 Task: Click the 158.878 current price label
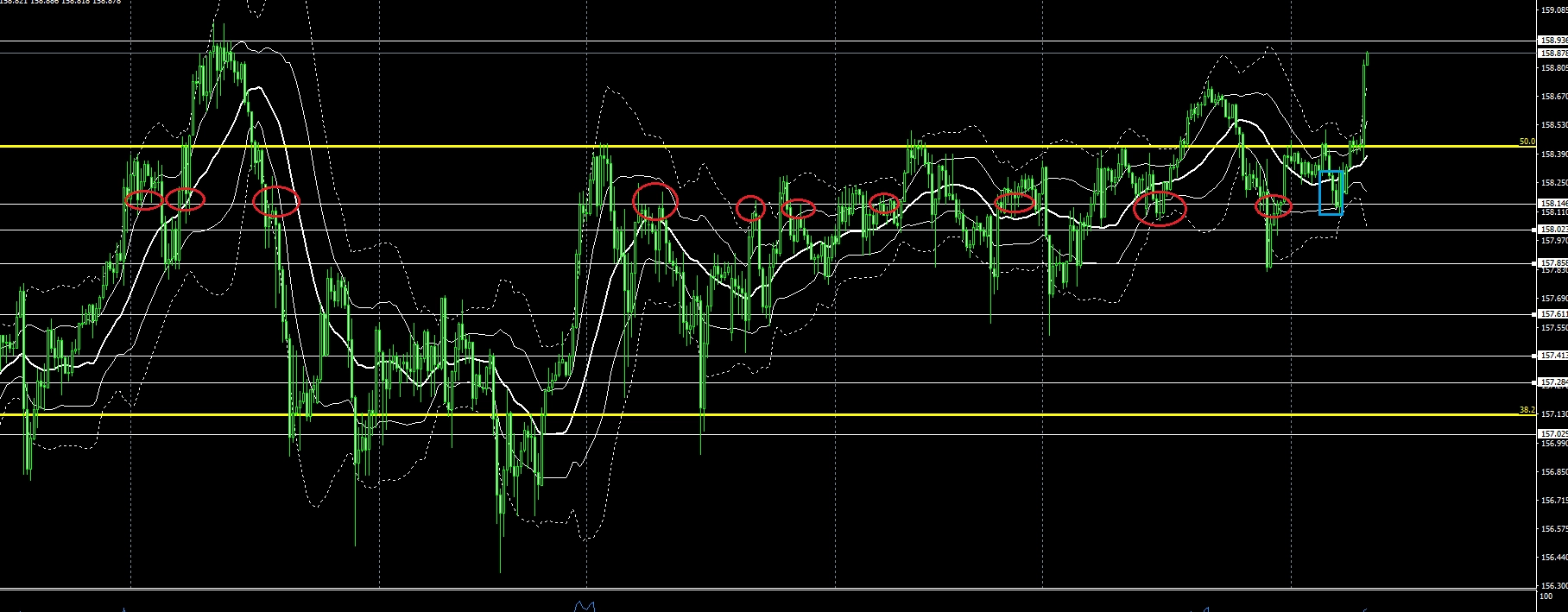point(1553,53)
